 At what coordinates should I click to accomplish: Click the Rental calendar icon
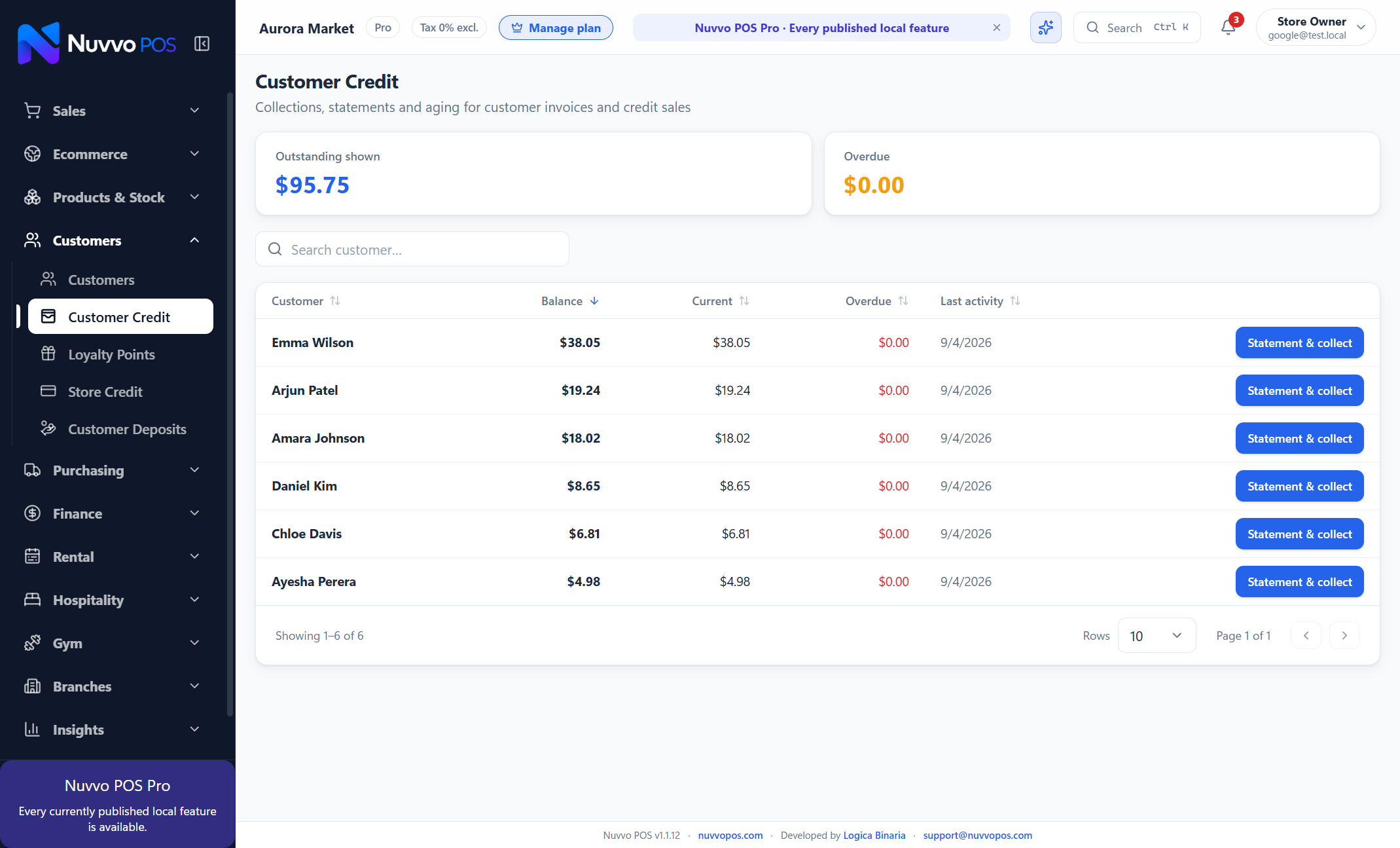pos(32,557)
